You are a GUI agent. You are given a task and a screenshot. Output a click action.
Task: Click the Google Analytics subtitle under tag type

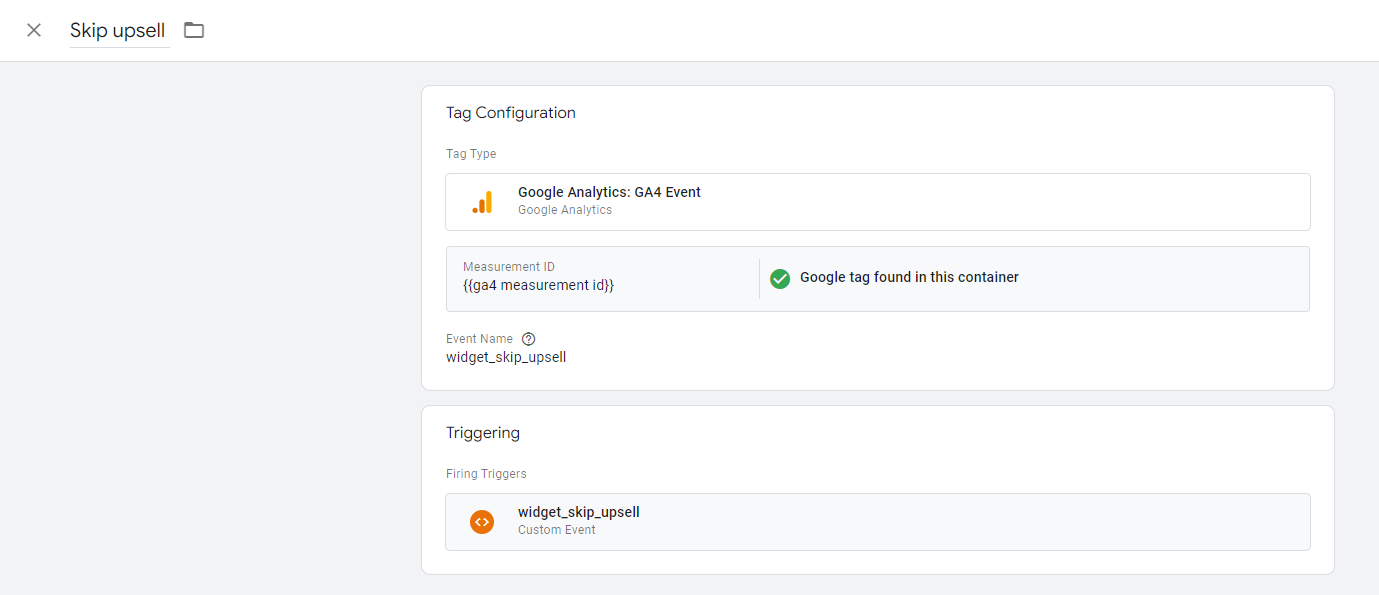(x=565, y=210)
